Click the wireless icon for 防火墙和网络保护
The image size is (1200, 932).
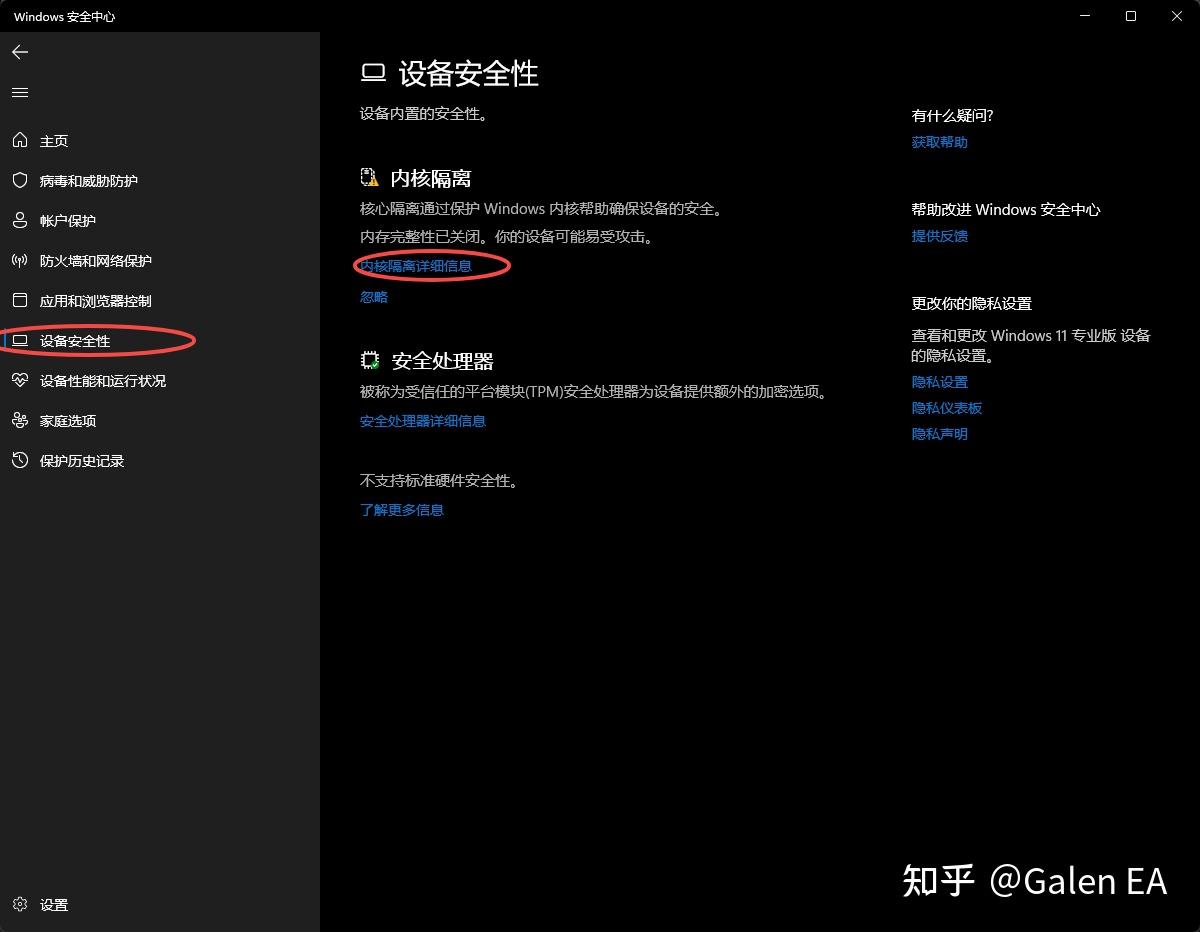coord(19,261)
